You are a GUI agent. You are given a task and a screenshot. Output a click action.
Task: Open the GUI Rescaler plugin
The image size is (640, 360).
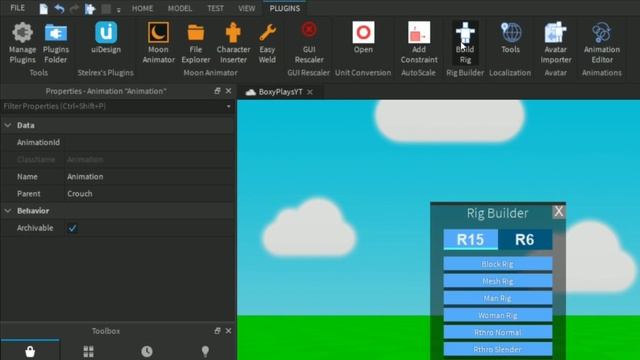[309, 43]
